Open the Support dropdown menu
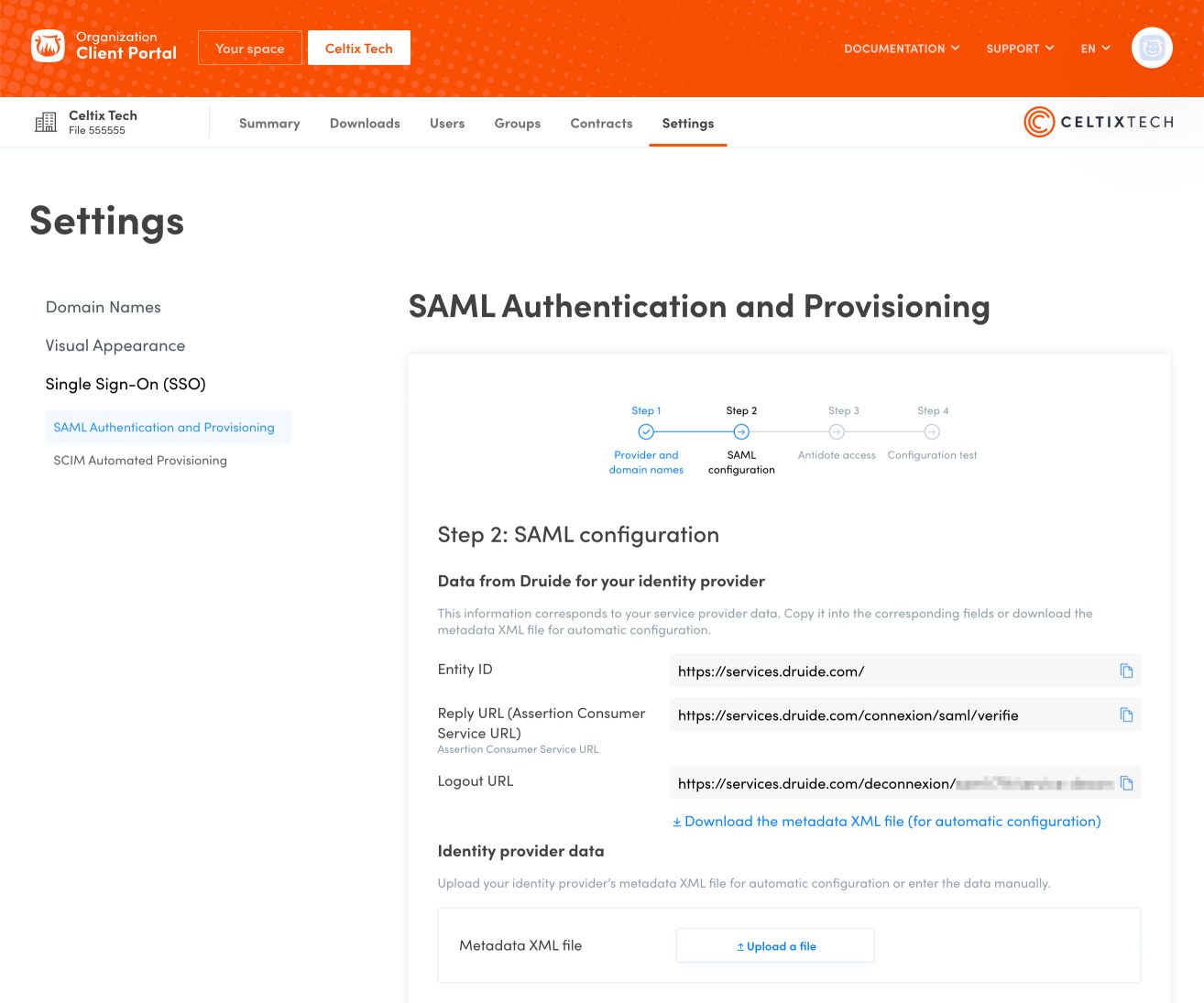Viewport: 1204px width, 1003px height. pyautogui.click(x=1020, y=49)
